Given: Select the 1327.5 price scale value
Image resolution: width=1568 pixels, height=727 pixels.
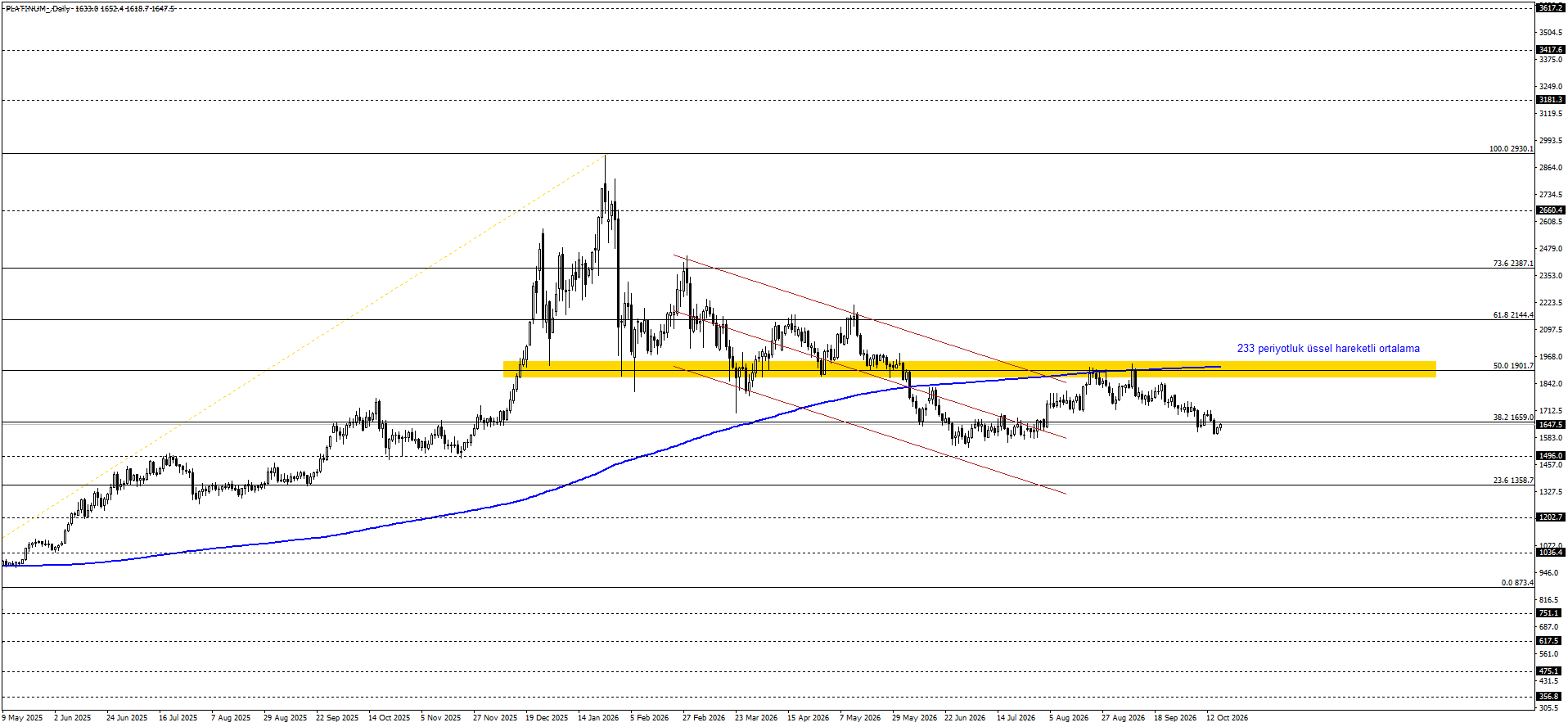Looking at the screenshot, I should tap(1550, 492).
